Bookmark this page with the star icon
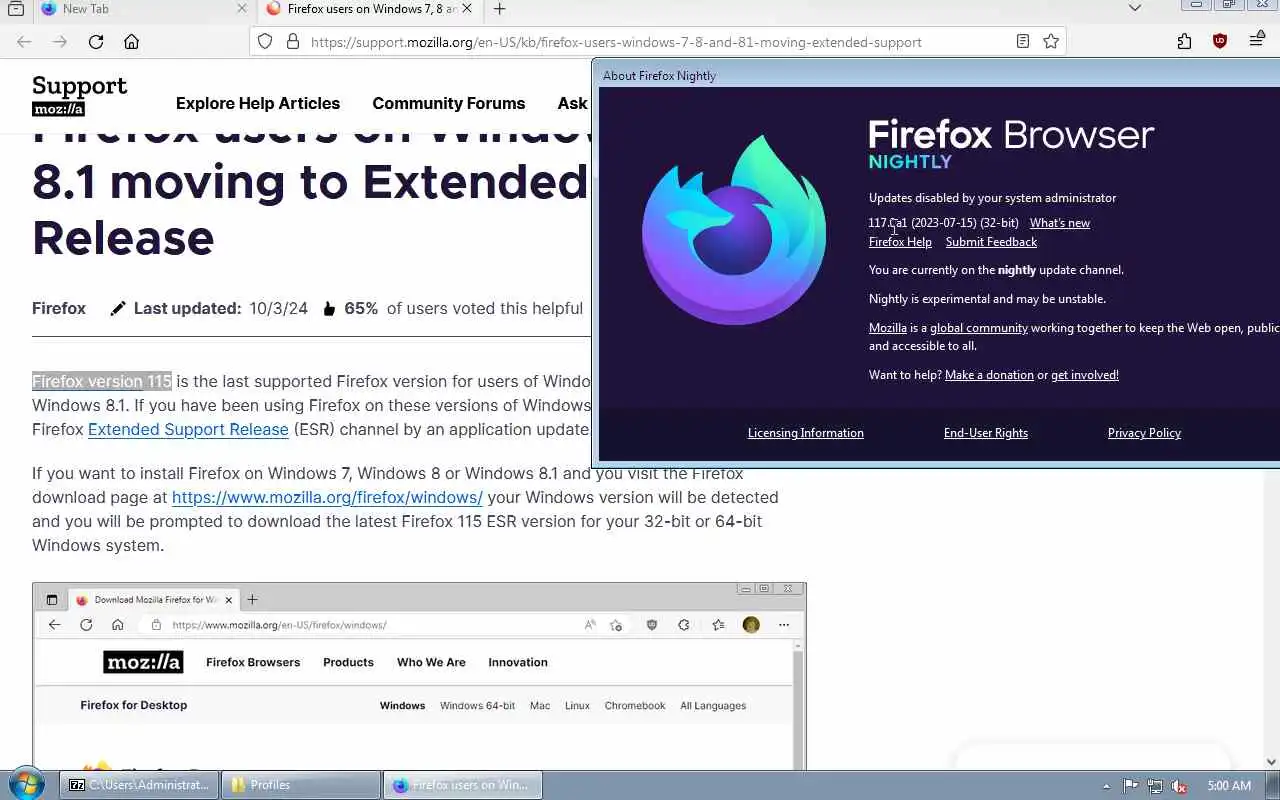The height and width of the screenshot is (800, 1280). click(x=1051, y=42)
